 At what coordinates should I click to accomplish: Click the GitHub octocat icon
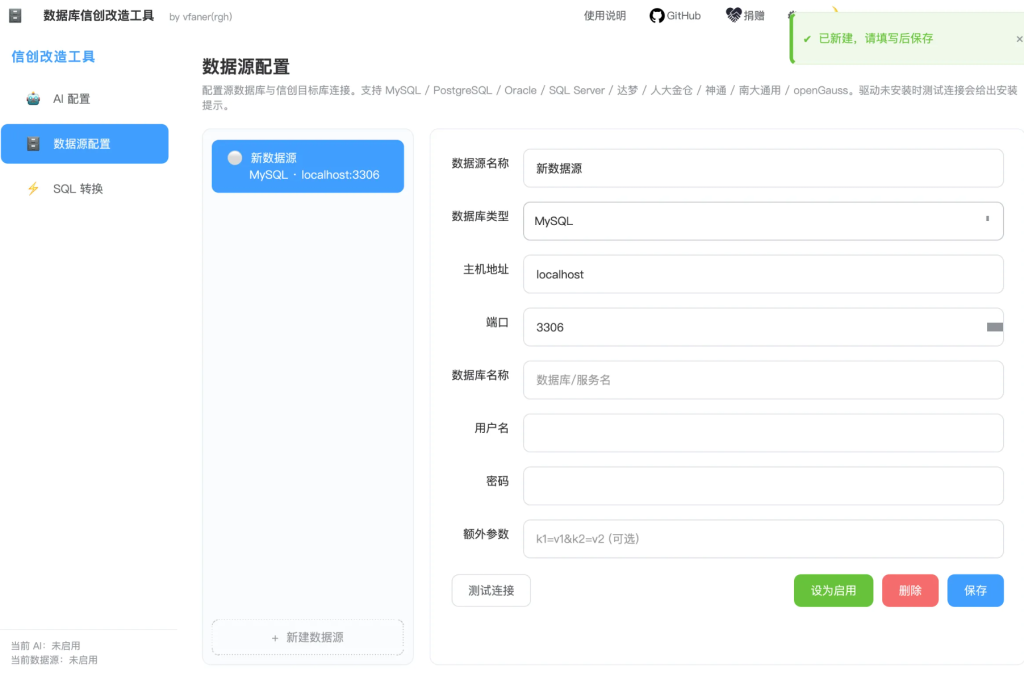[x=656, y=16]
